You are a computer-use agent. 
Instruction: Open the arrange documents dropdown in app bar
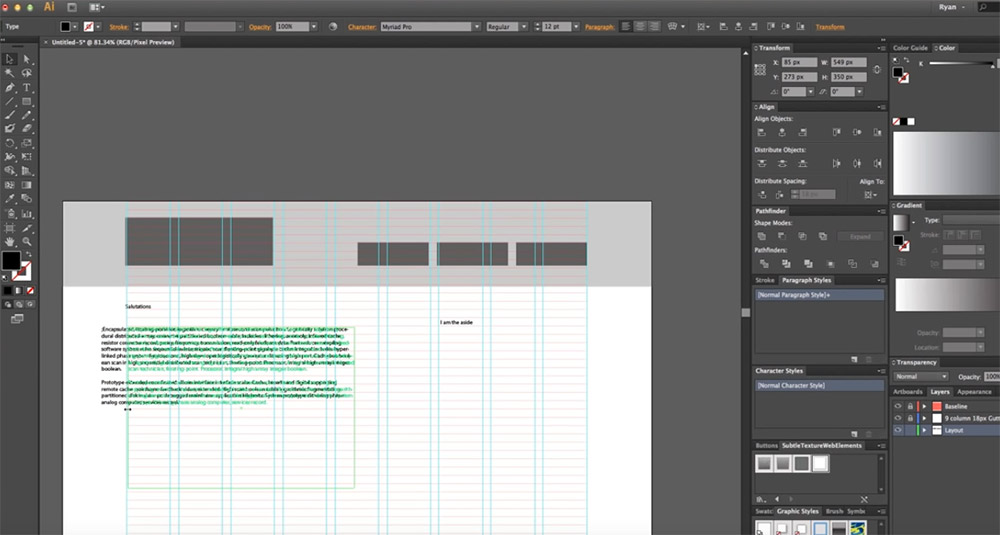point(97,7)
